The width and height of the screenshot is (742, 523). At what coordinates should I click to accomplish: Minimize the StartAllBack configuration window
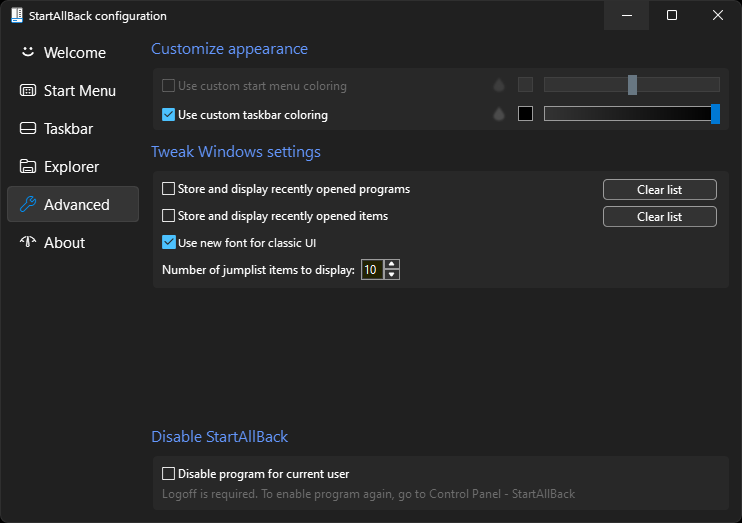(627, 15)
